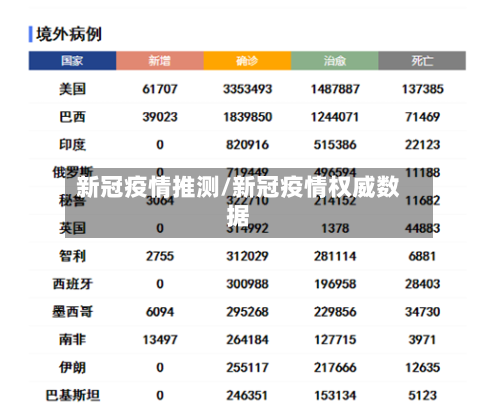This screenshot has width=500, height=407.
Task: Click the 境外病例 section title
Action: (69, 34)
